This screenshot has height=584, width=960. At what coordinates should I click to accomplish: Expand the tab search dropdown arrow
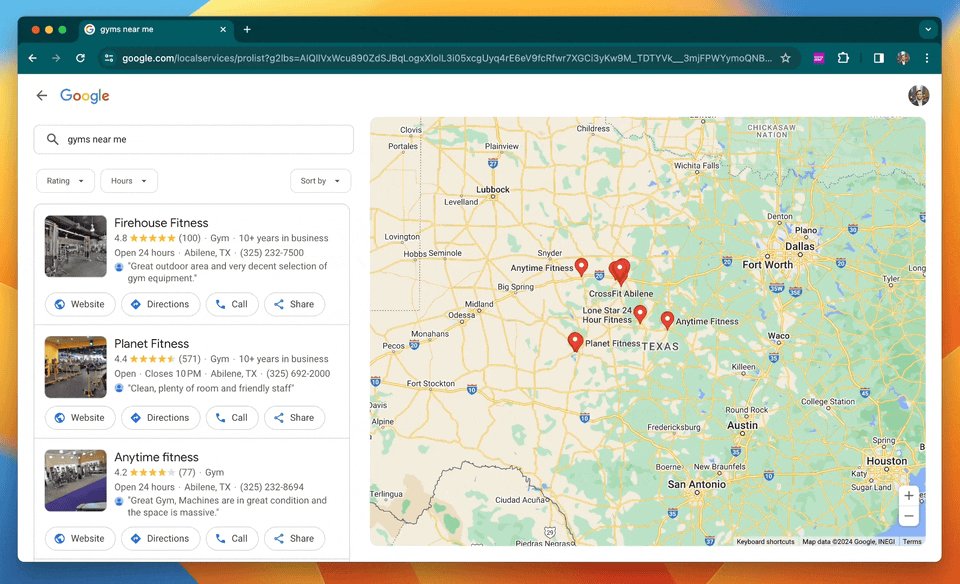[x=928, y=29]
